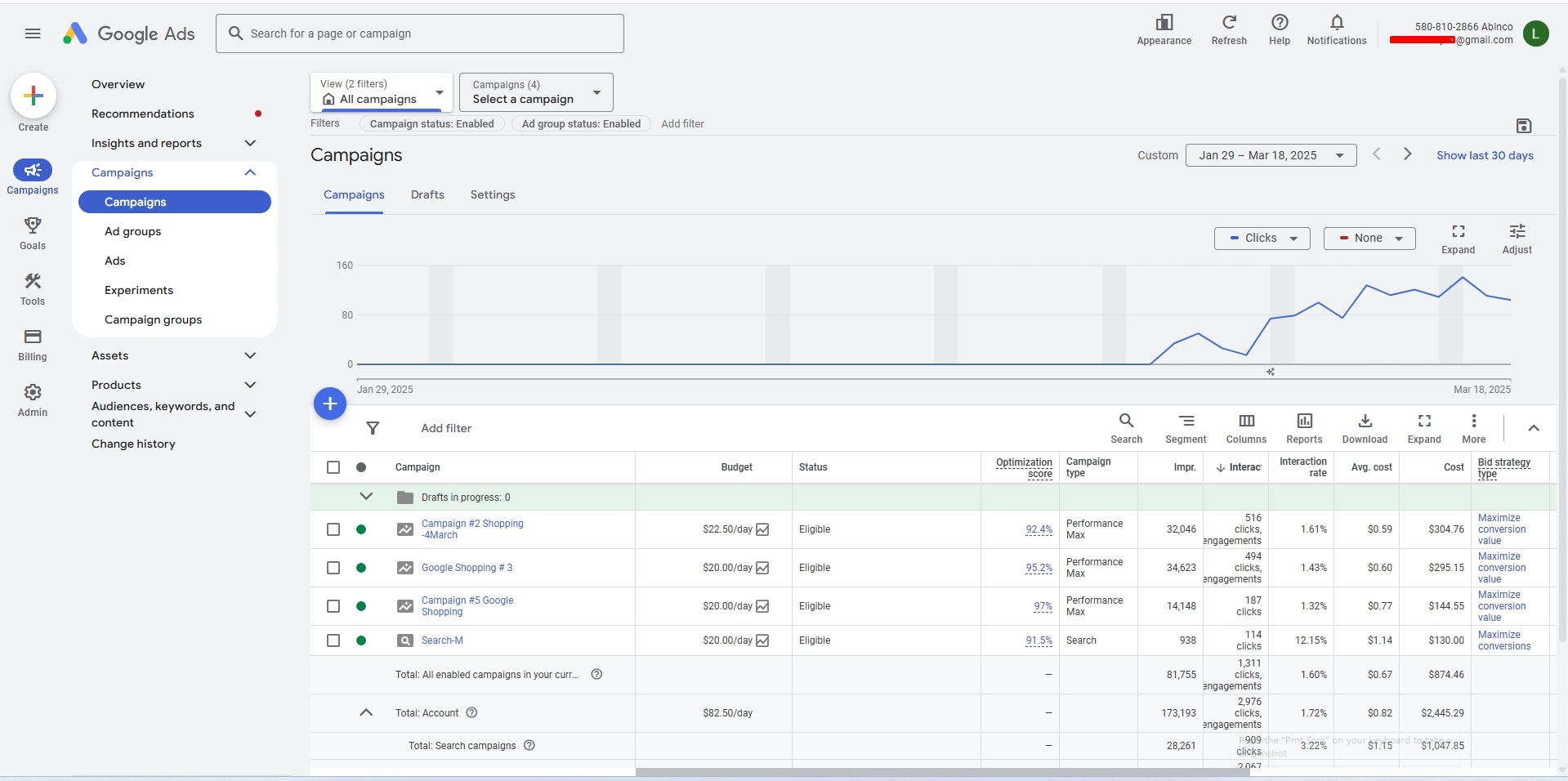Open help for Total Account row
The width and height of the screenshot is (1568, 781).
click(471, 712)
